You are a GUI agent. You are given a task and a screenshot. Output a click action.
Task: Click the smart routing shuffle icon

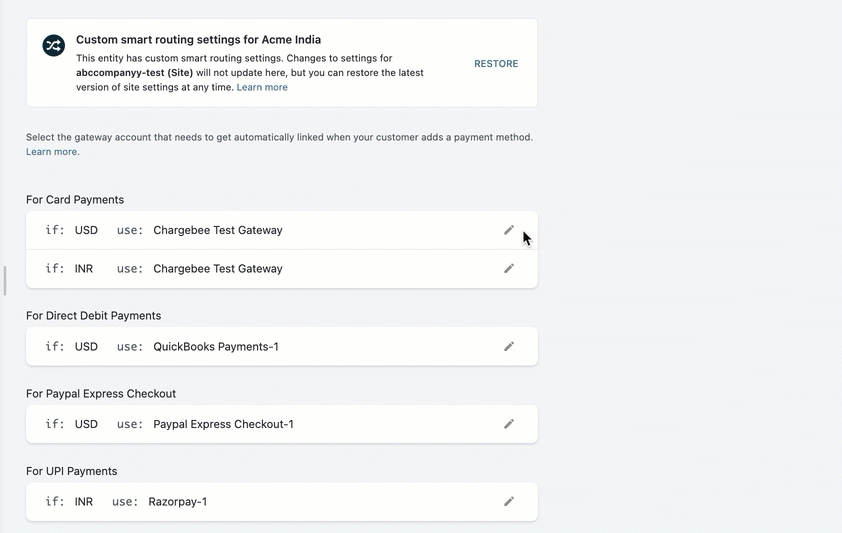(53, 46)
